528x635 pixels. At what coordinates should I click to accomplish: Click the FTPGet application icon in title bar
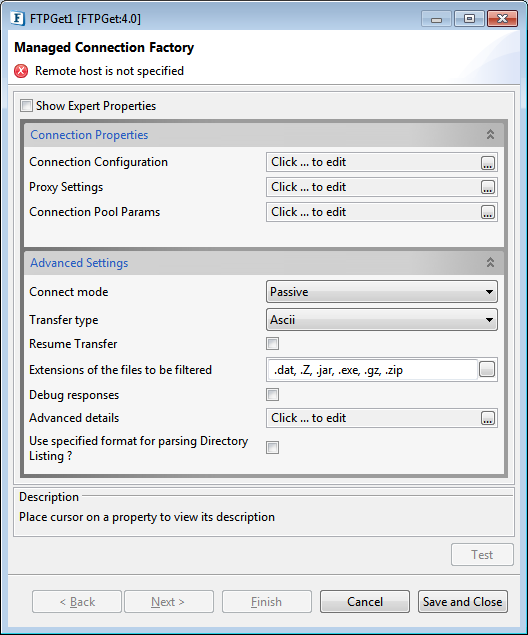18,19
